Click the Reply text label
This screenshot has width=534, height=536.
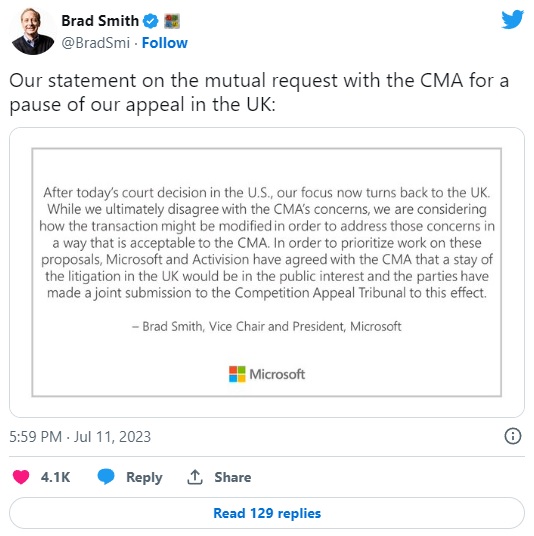coord(144,477)
